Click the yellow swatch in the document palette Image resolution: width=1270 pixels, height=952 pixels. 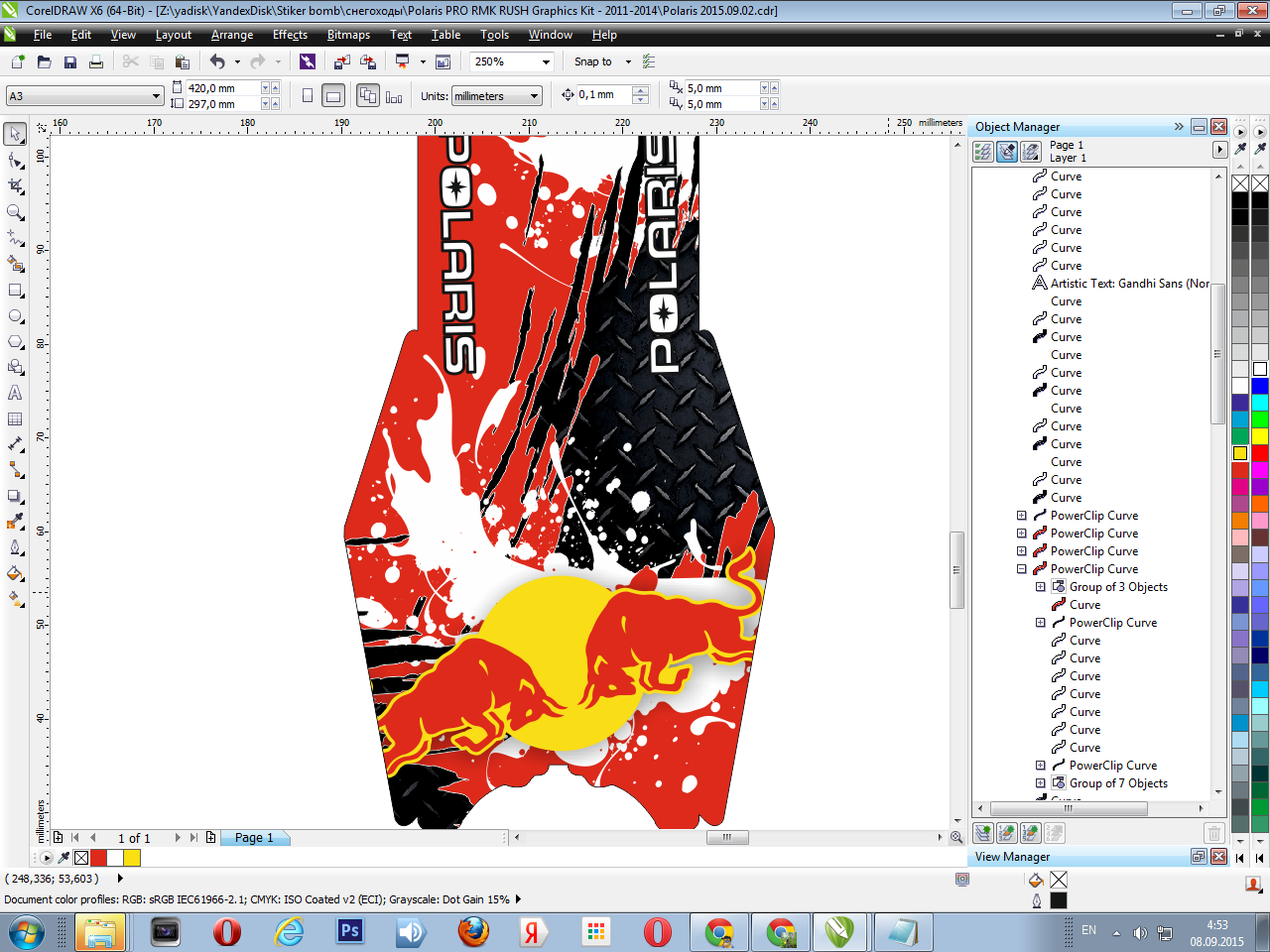pyautogui.click(x=132, y=858)
